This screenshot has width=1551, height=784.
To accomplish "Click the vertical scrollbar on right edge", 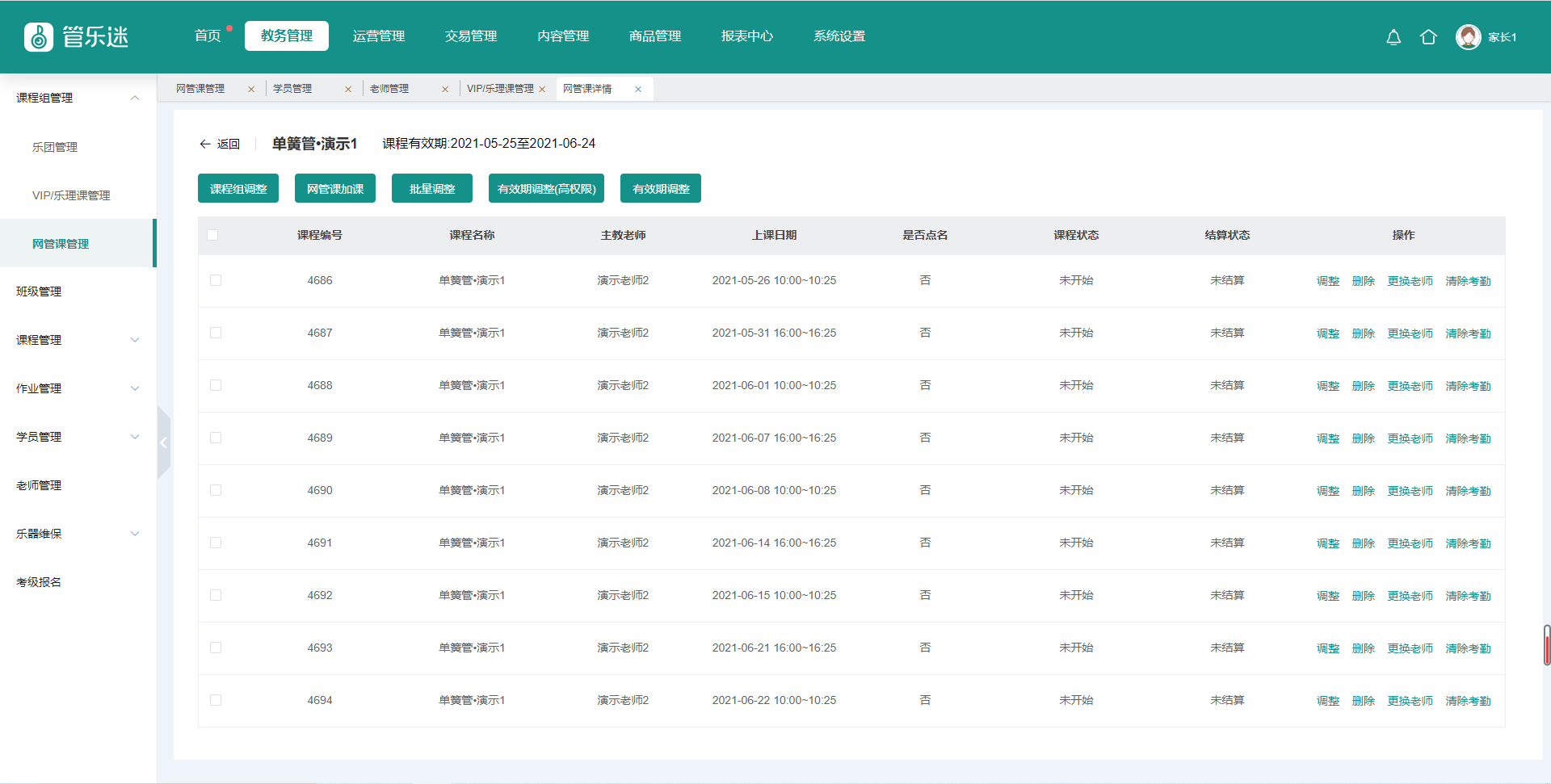I will pos(1546,644).
